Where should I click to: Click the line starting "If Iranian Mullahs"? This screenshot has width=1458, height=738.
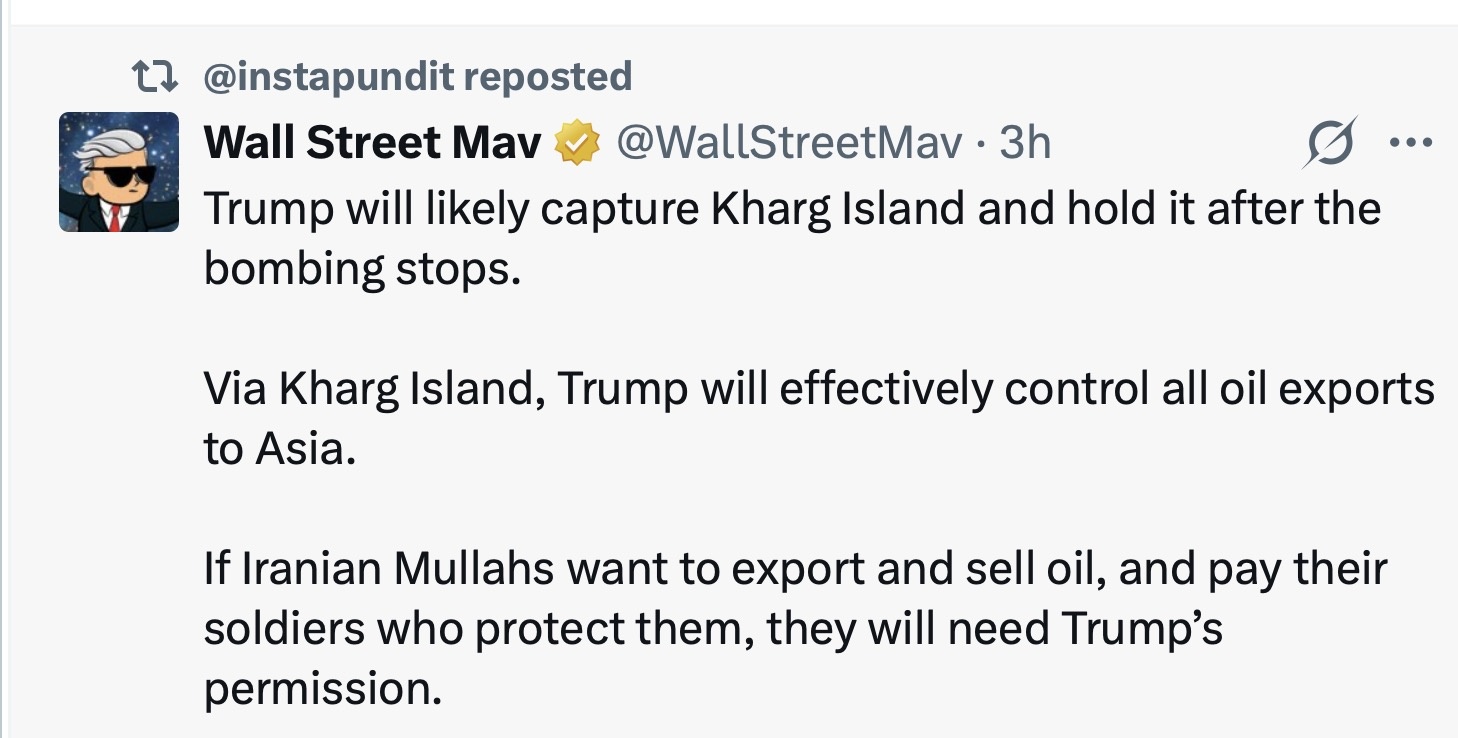pyautogui.click(x=795, y=568)
